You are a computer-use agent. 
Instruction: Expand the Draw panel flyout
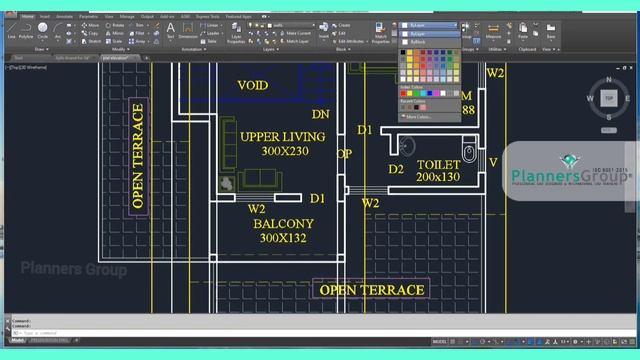(42, 49)
